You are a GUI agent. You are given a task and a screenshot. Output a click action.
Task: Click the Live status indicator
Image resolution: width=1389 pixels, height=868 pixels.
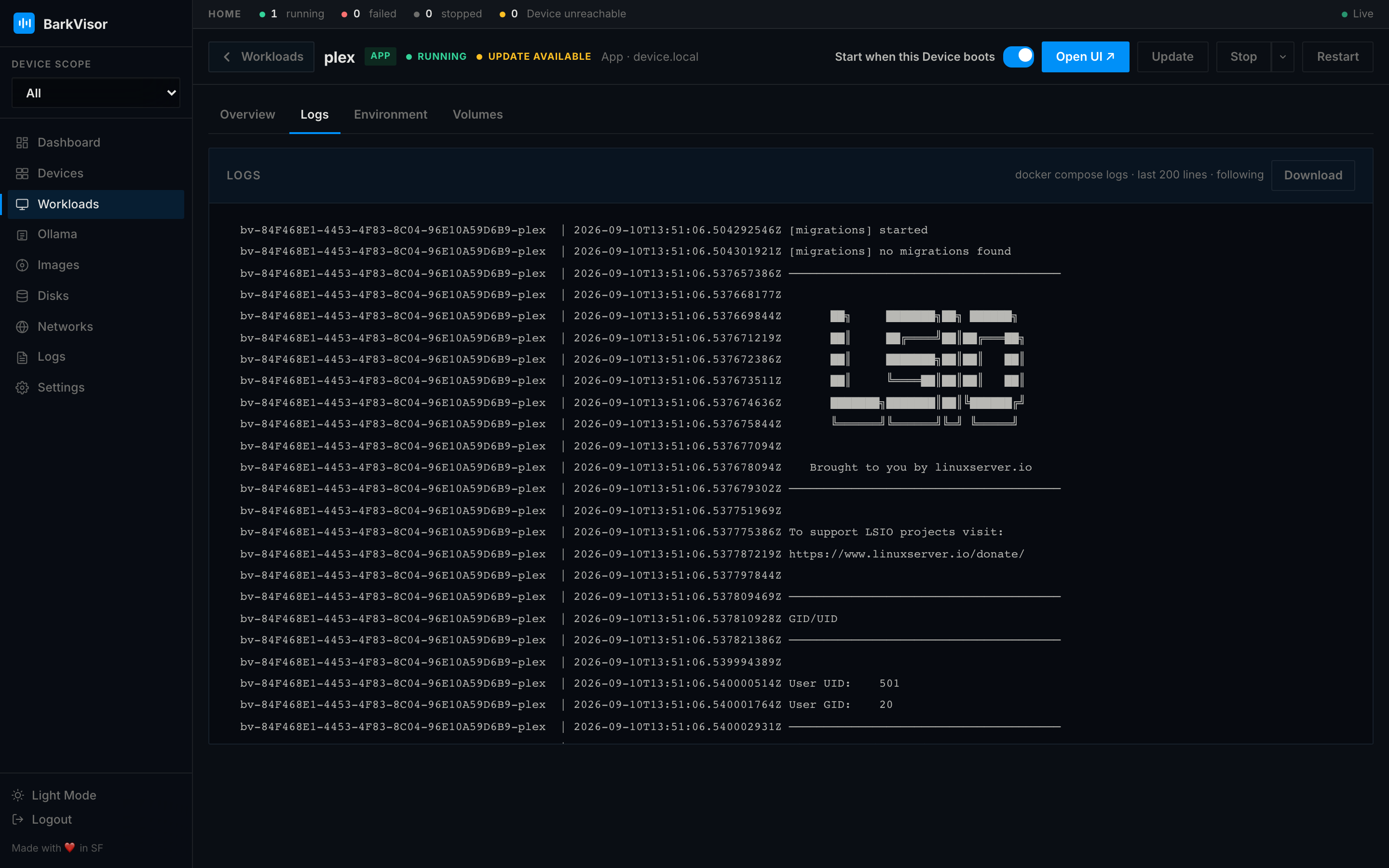[1357, 14]
